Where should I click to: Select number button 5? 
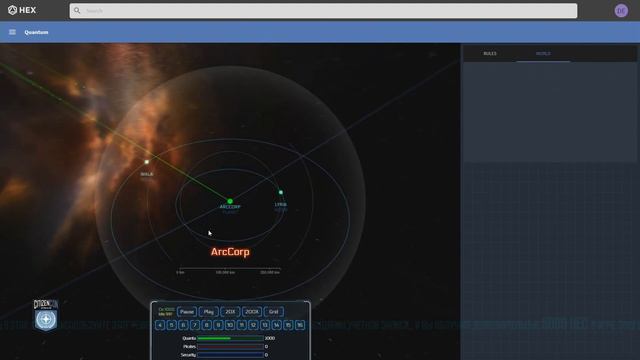171,325
